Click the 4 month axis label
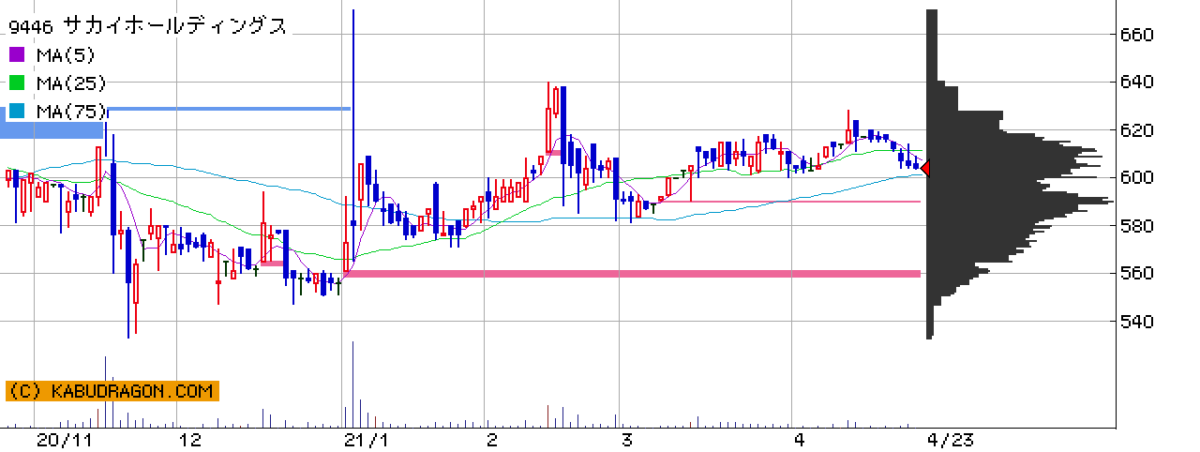 click(x=797, y=440)
